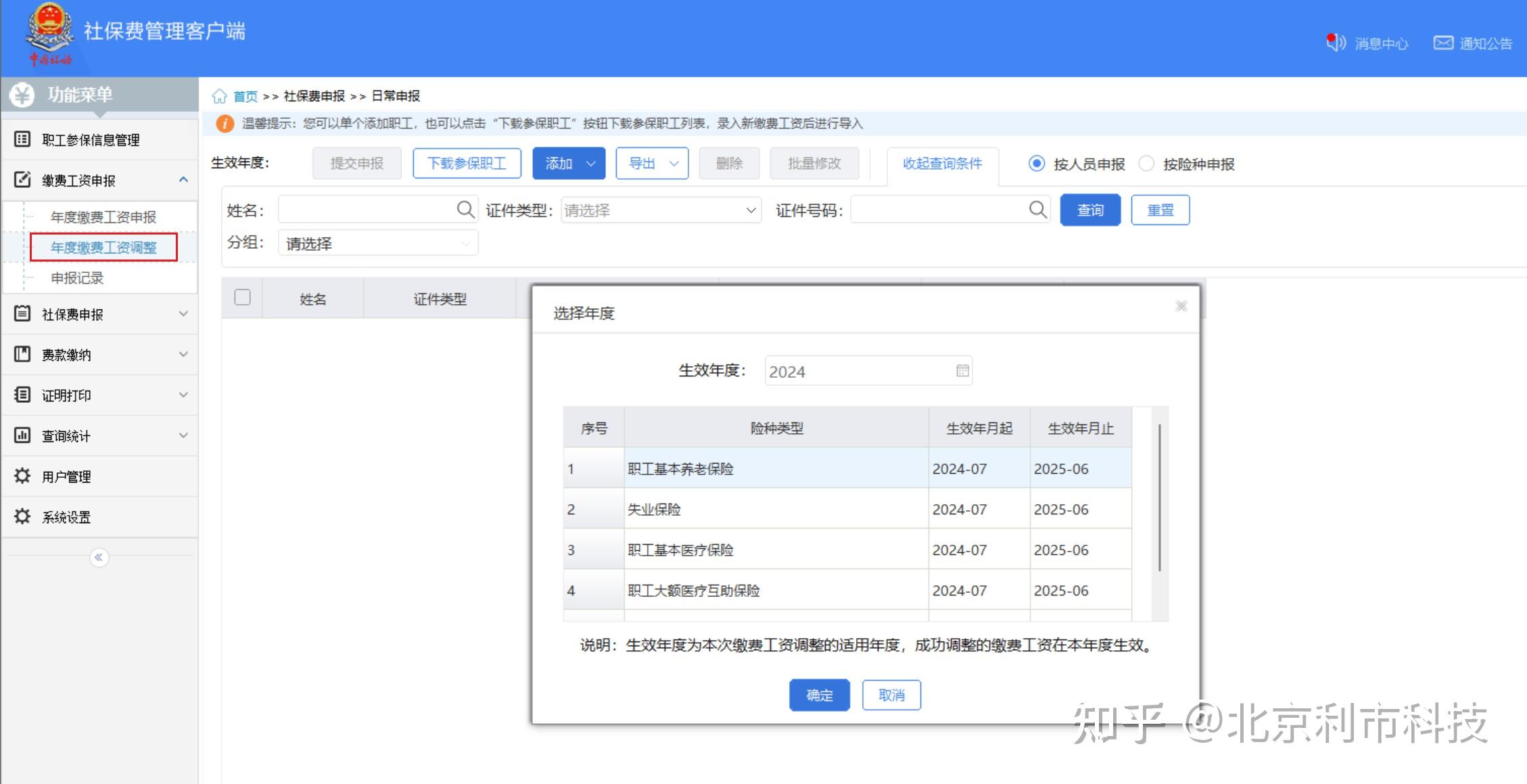
Task: Click the 费款缴纳 menu icon
Action: pyautogui.click(x=22, y=354)
